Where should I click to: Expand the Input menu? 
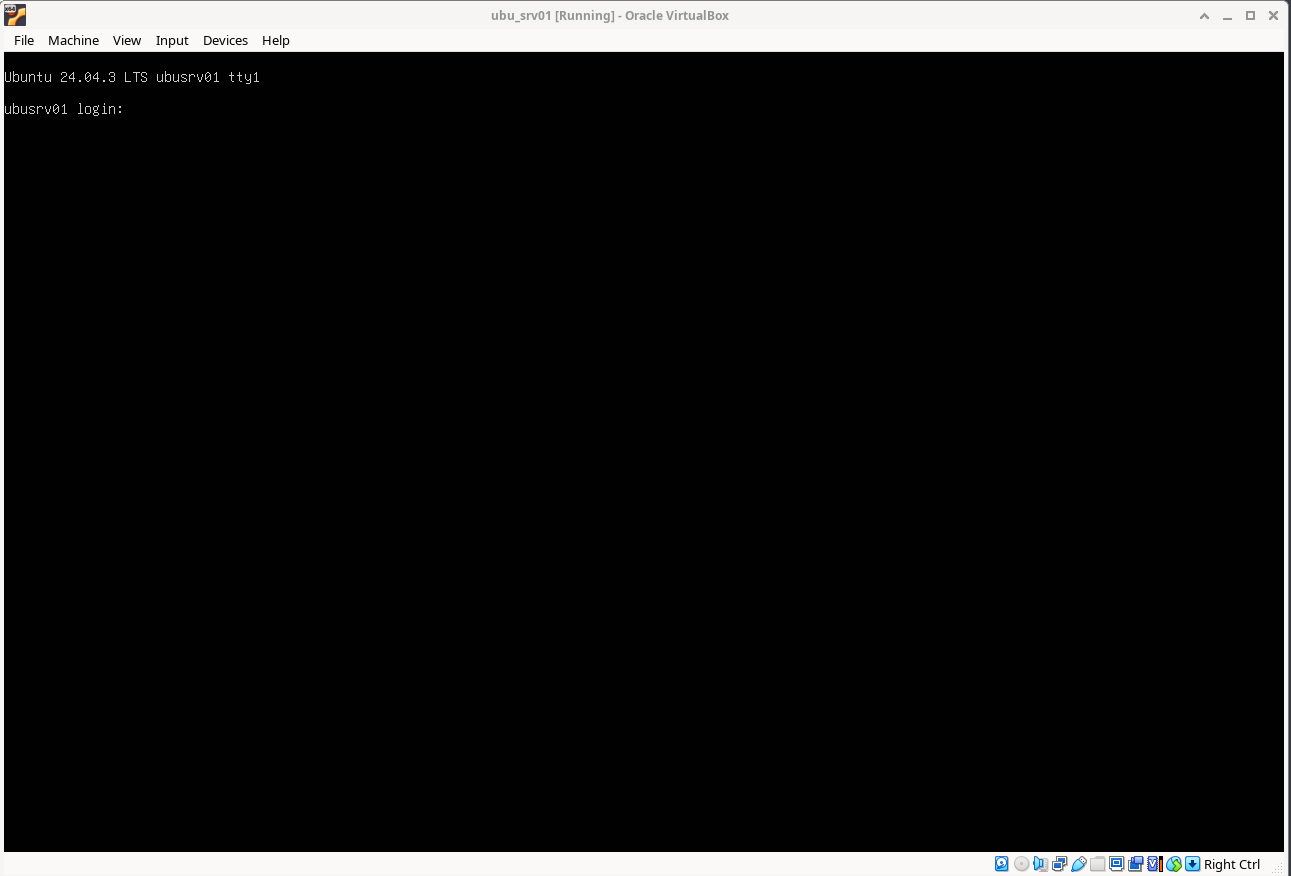172,40
